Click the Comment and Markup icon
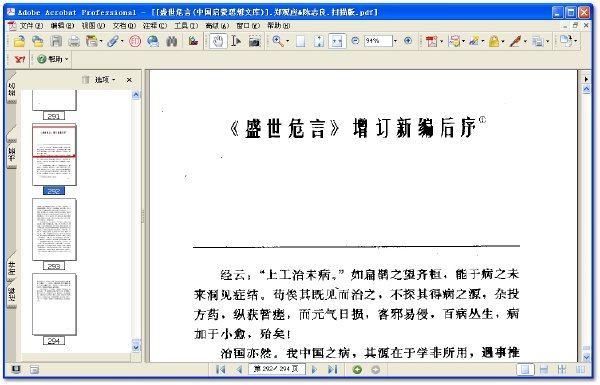Viewport: 600px width, 385px height. coord(454,41)
